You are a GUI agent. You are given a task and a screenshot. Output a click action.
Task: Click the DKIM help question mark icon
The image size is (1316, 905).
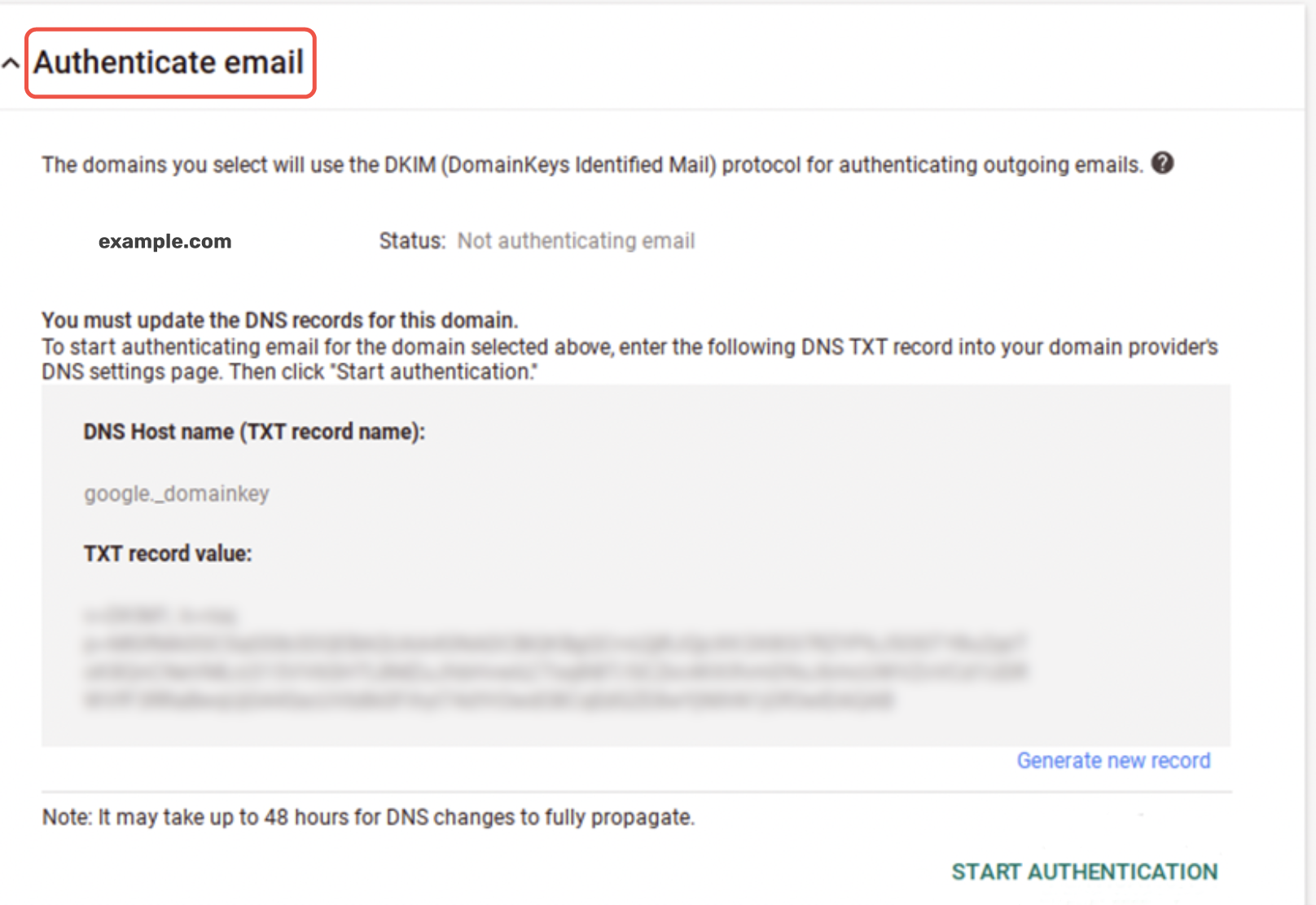coord(1164,163)
